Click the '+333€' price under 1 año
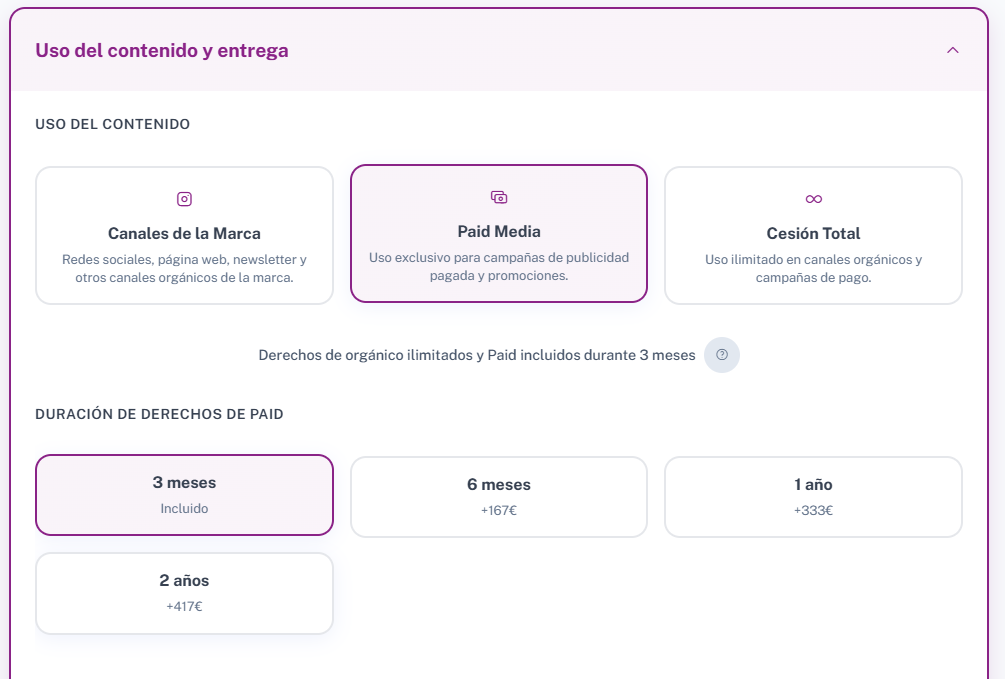This screenshot has height=679, width=1005. point(813,510)
